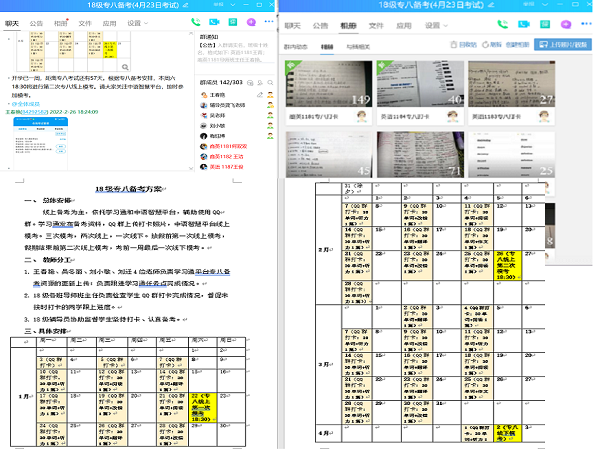
Task: Open three-dot more menu in left window
Action: [269, 22]
